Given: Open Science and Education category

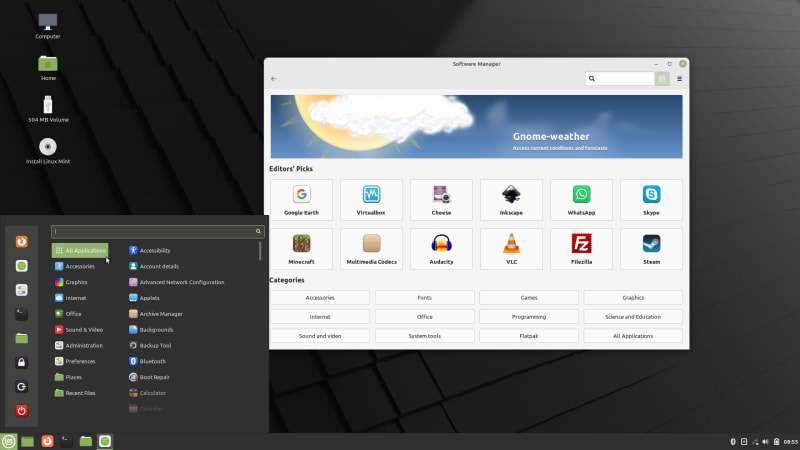Looking at the screenshot, I should click(633, 317).
